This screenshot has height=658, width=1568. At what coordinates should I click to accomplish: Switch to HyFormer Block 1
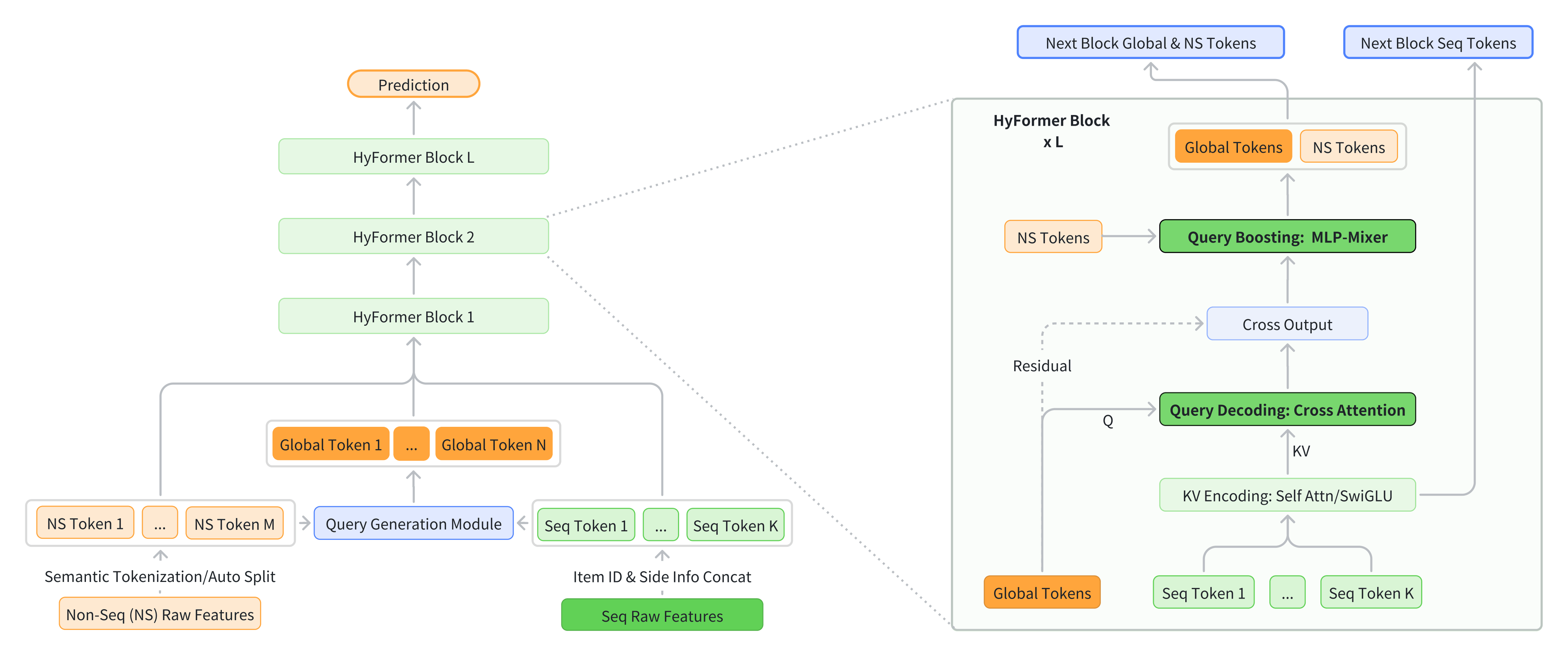tap(413, 316)
